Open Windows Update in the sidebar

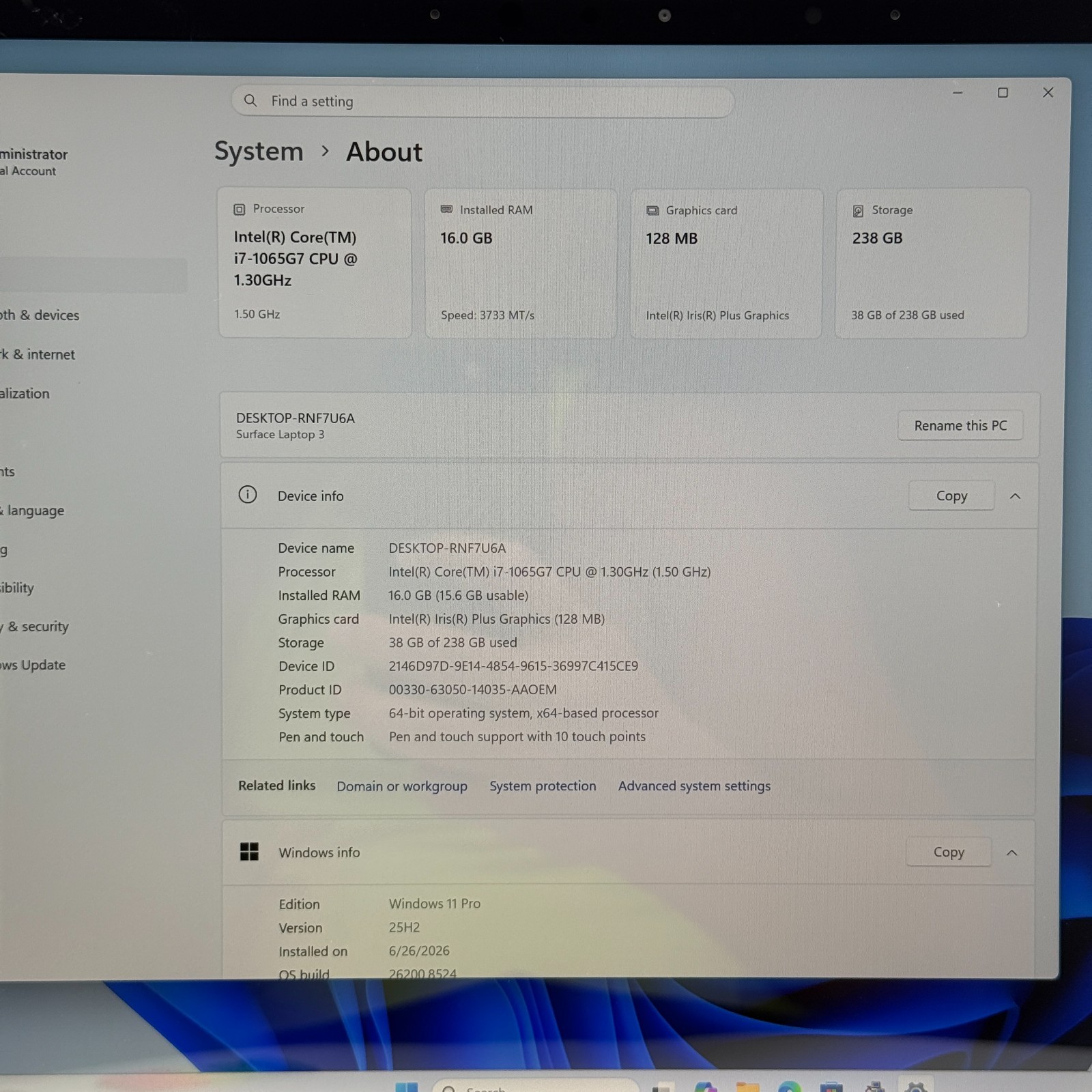pyautogui.click(x=33, y=665)
